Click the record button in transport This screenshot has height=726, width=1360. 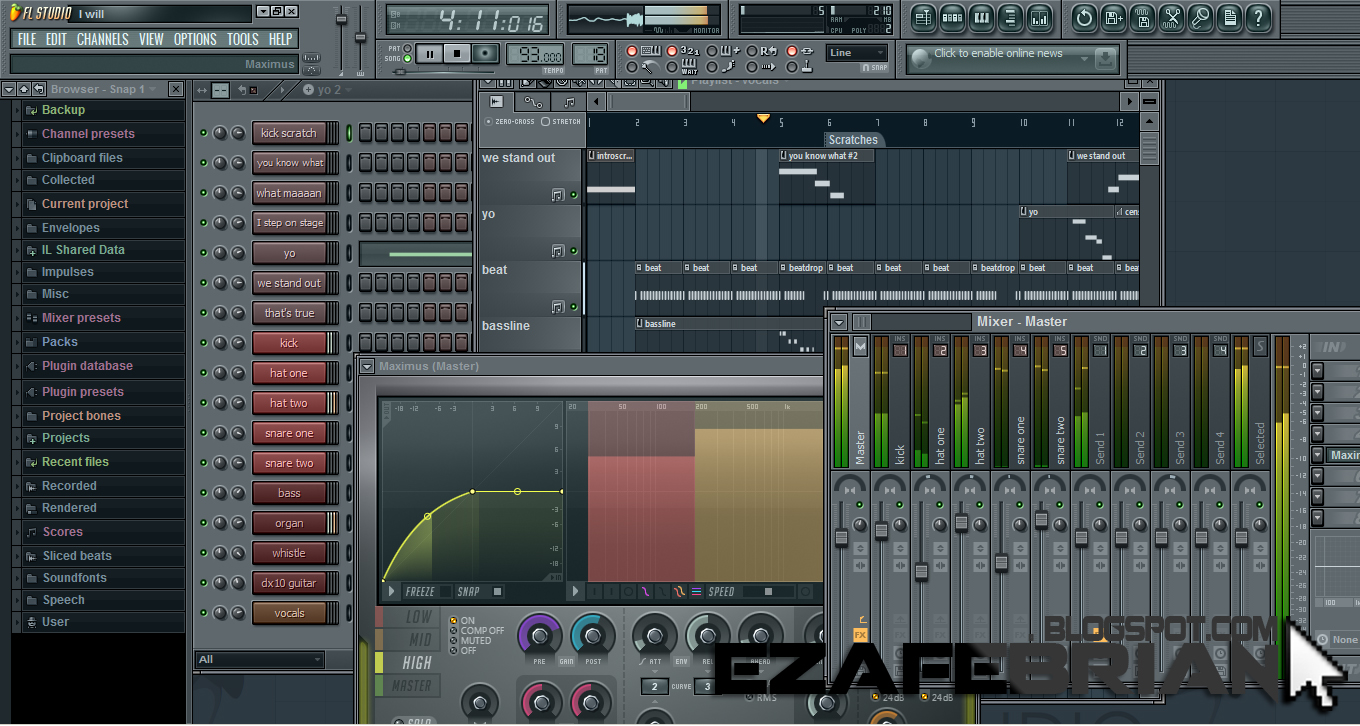[x=486, y=54]
